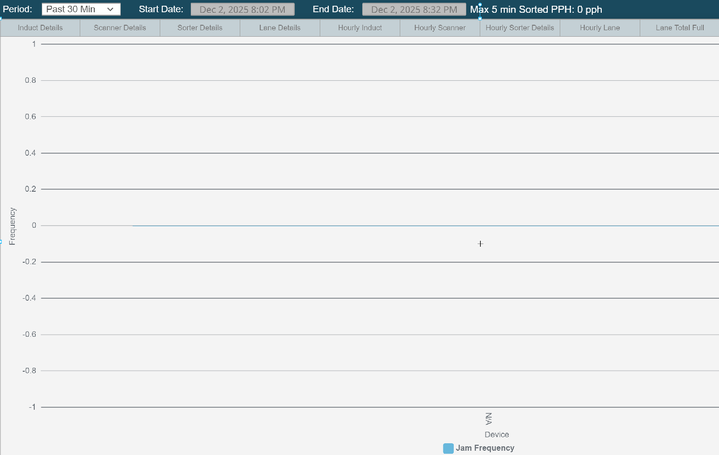Image resolution: width=719 pixels, height=455 pixels.
Task: Click the N/A device axis label
Action: click(489, 418)
